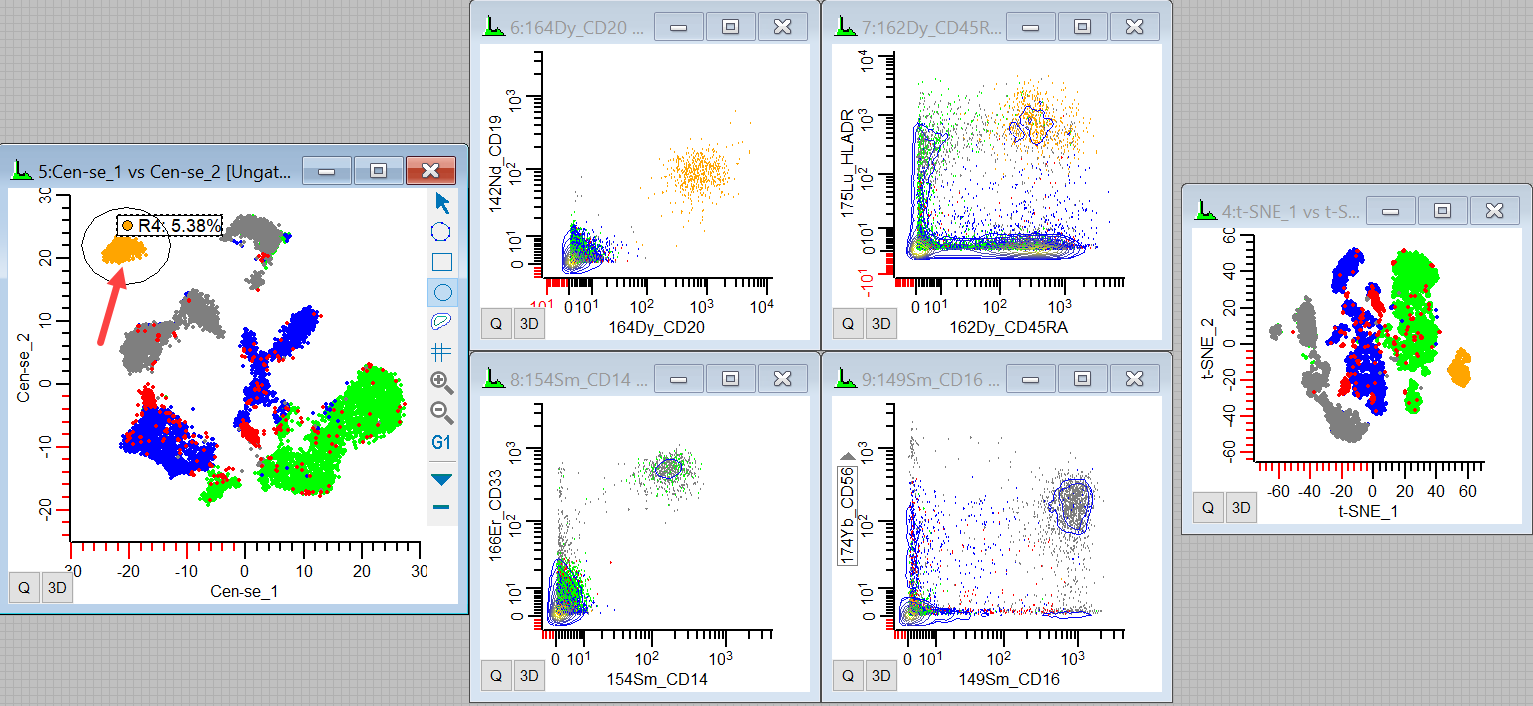Click the G1 gate icon
The image size is (1533, 706).
click(441, 442)
